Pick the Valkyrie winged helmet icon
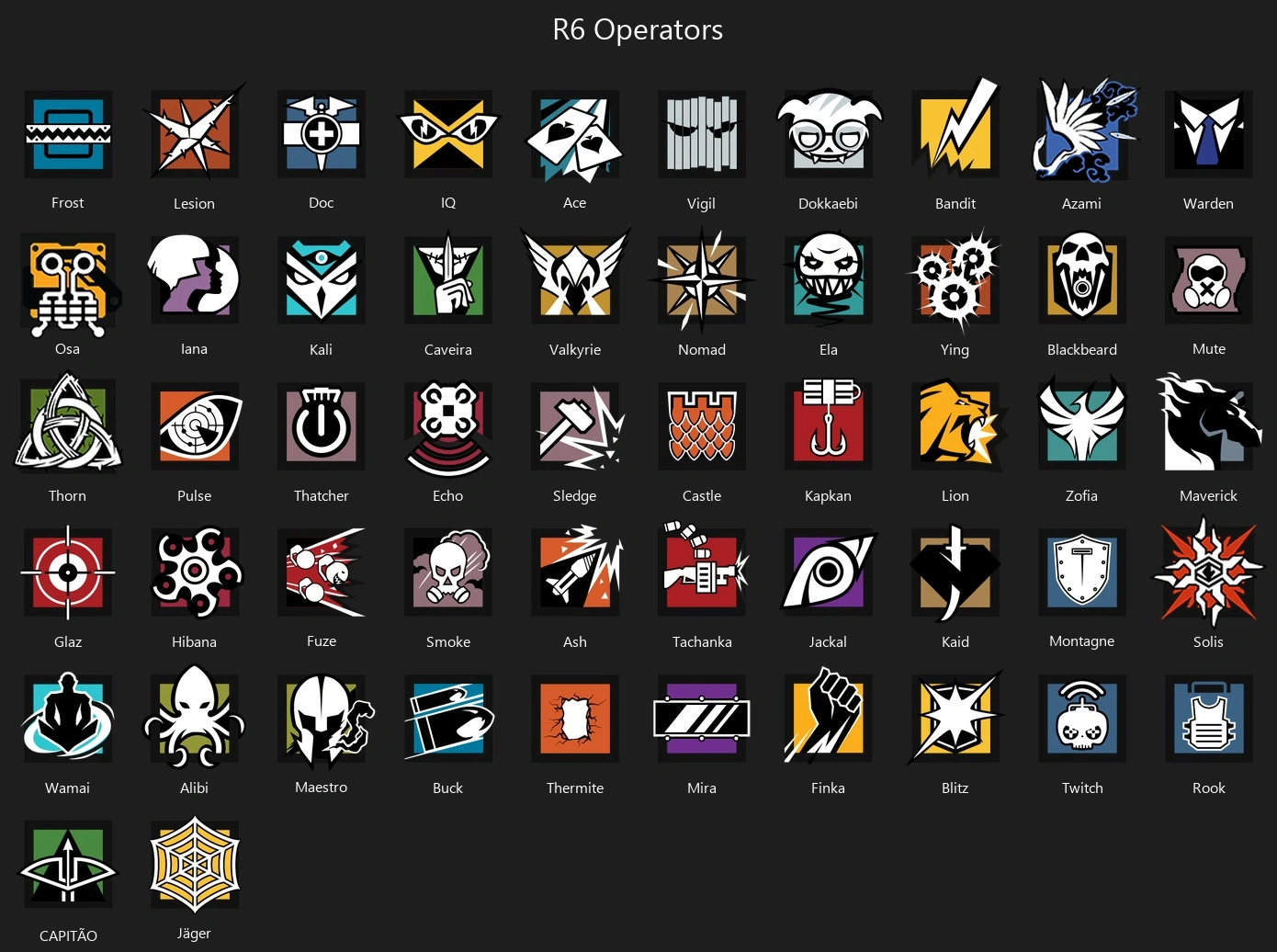The image size is (1277, 952). [575, 278]
